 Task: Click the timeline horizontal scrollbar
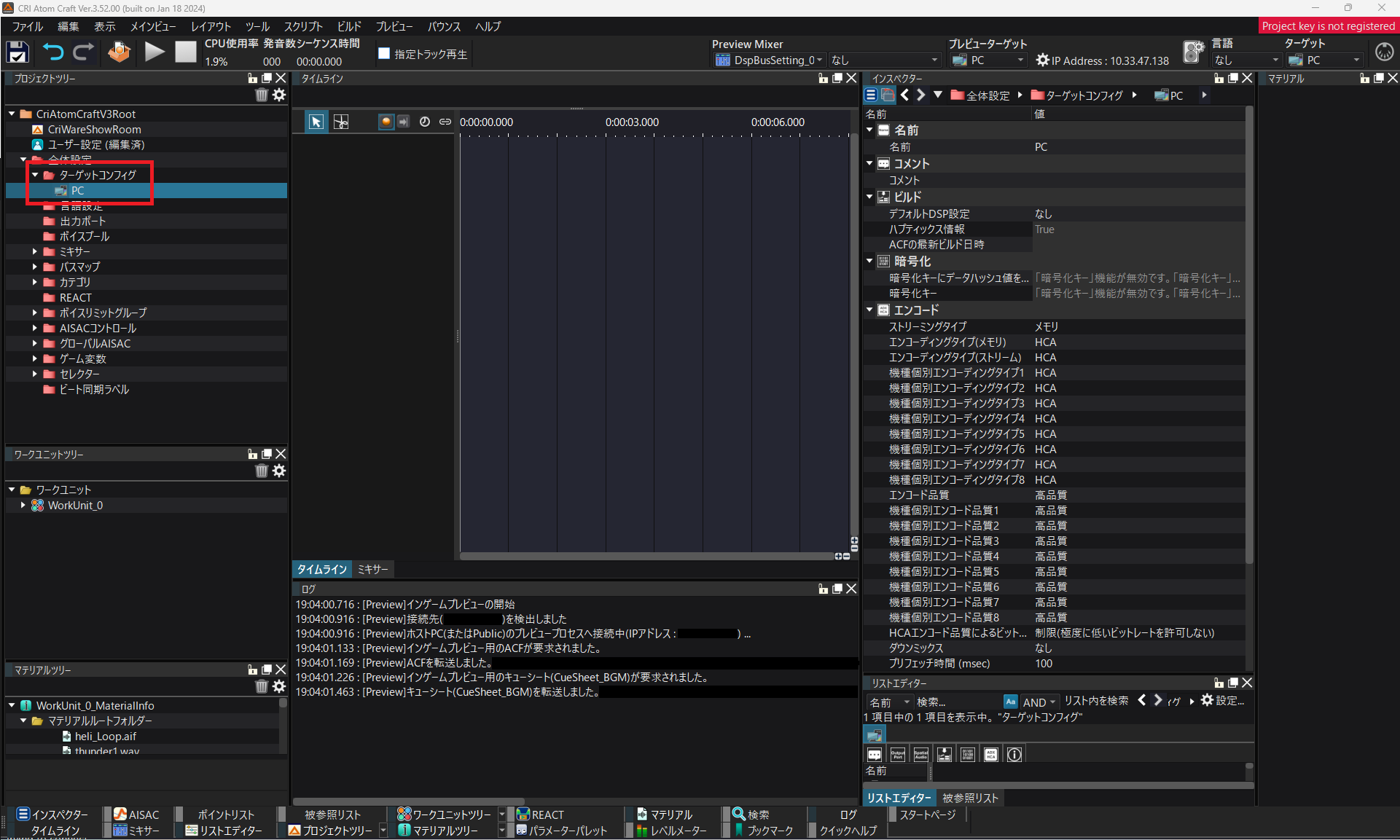tap(646, 556)
